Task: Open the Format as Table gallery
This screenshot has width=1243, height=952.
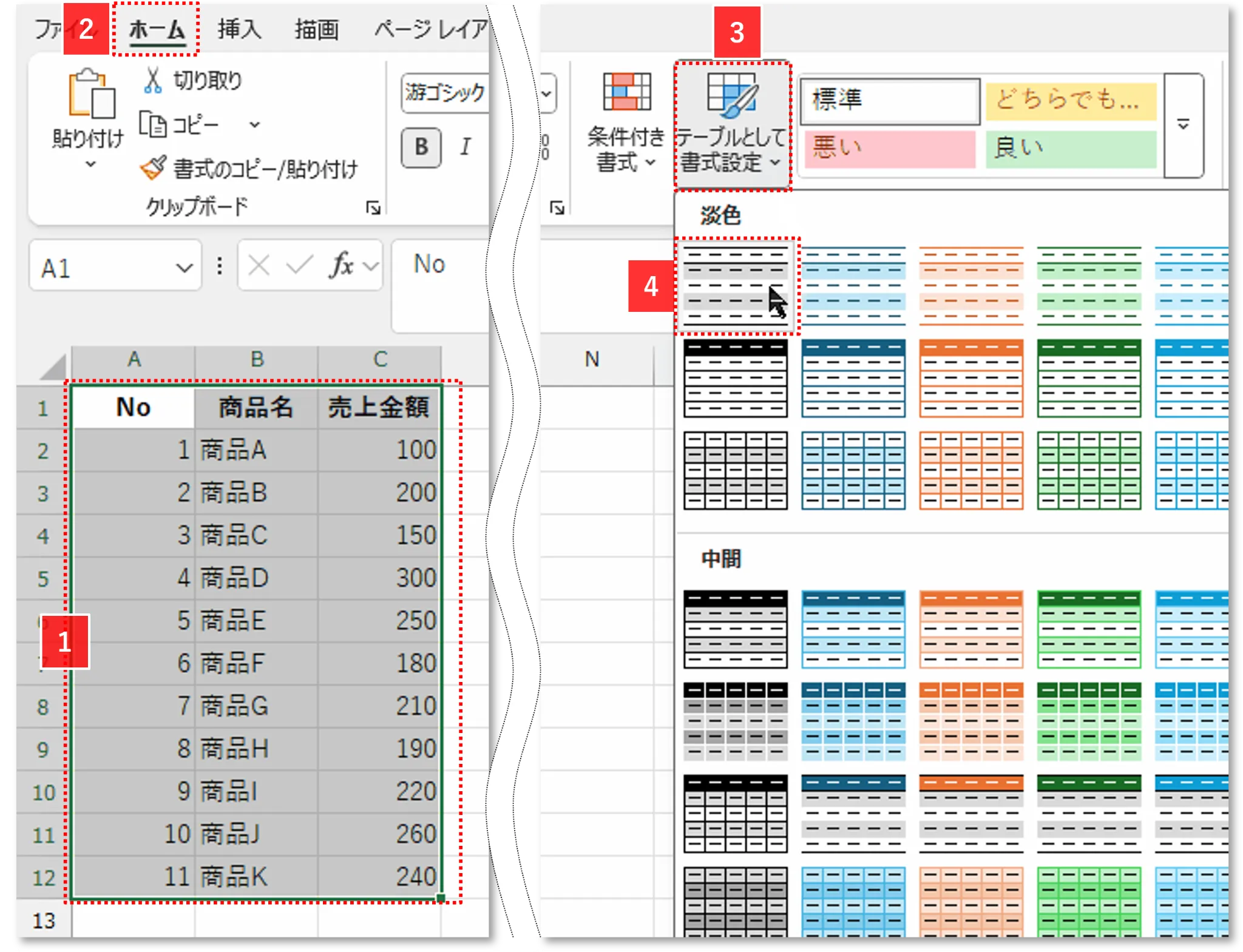Action: (733, 121)
